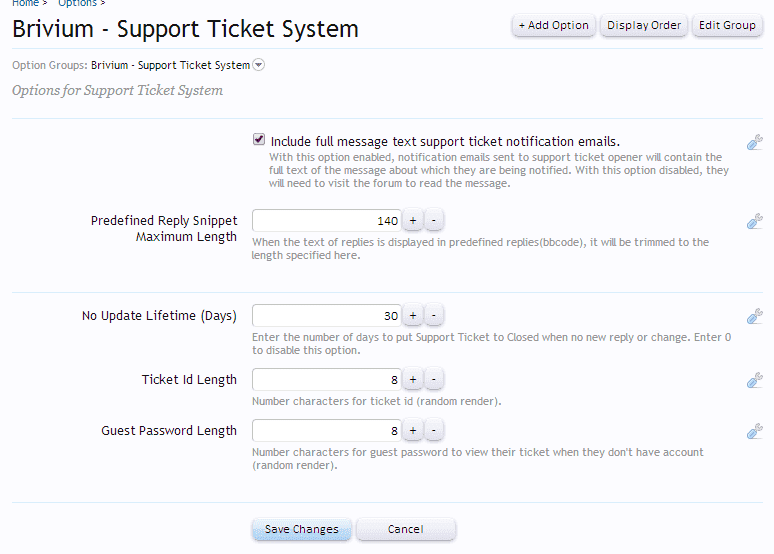The image size is (774, 554).
Task: Increase Ticket Id Length value
Action: pos(413,379)
